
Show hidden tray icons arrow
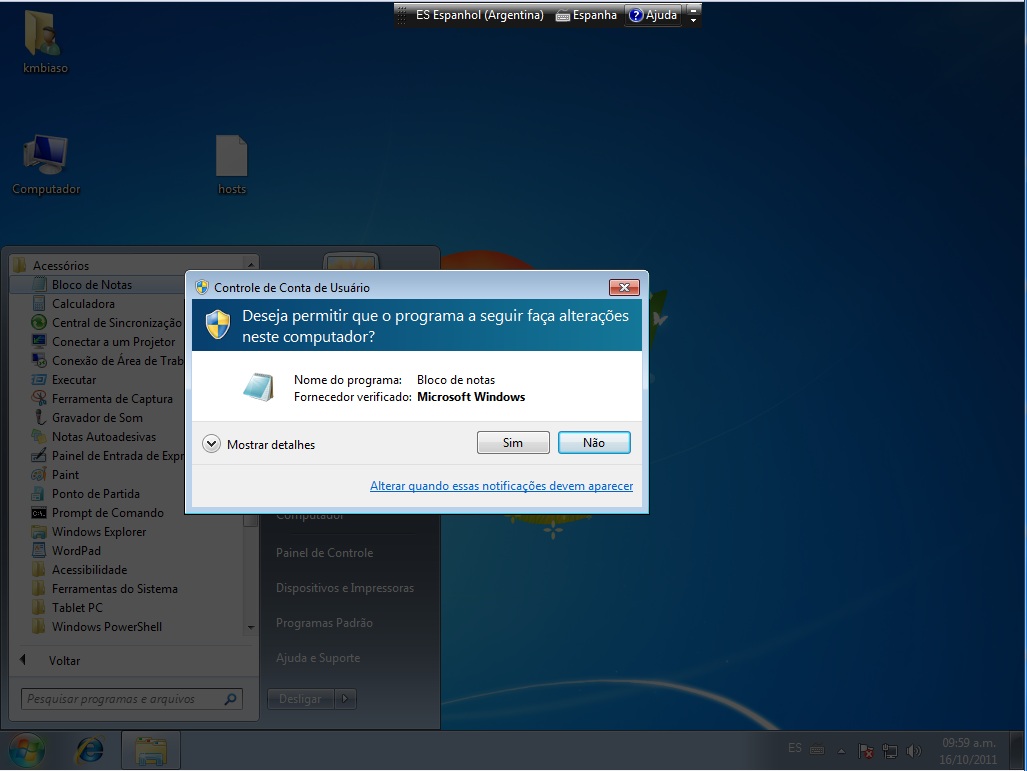842,751
